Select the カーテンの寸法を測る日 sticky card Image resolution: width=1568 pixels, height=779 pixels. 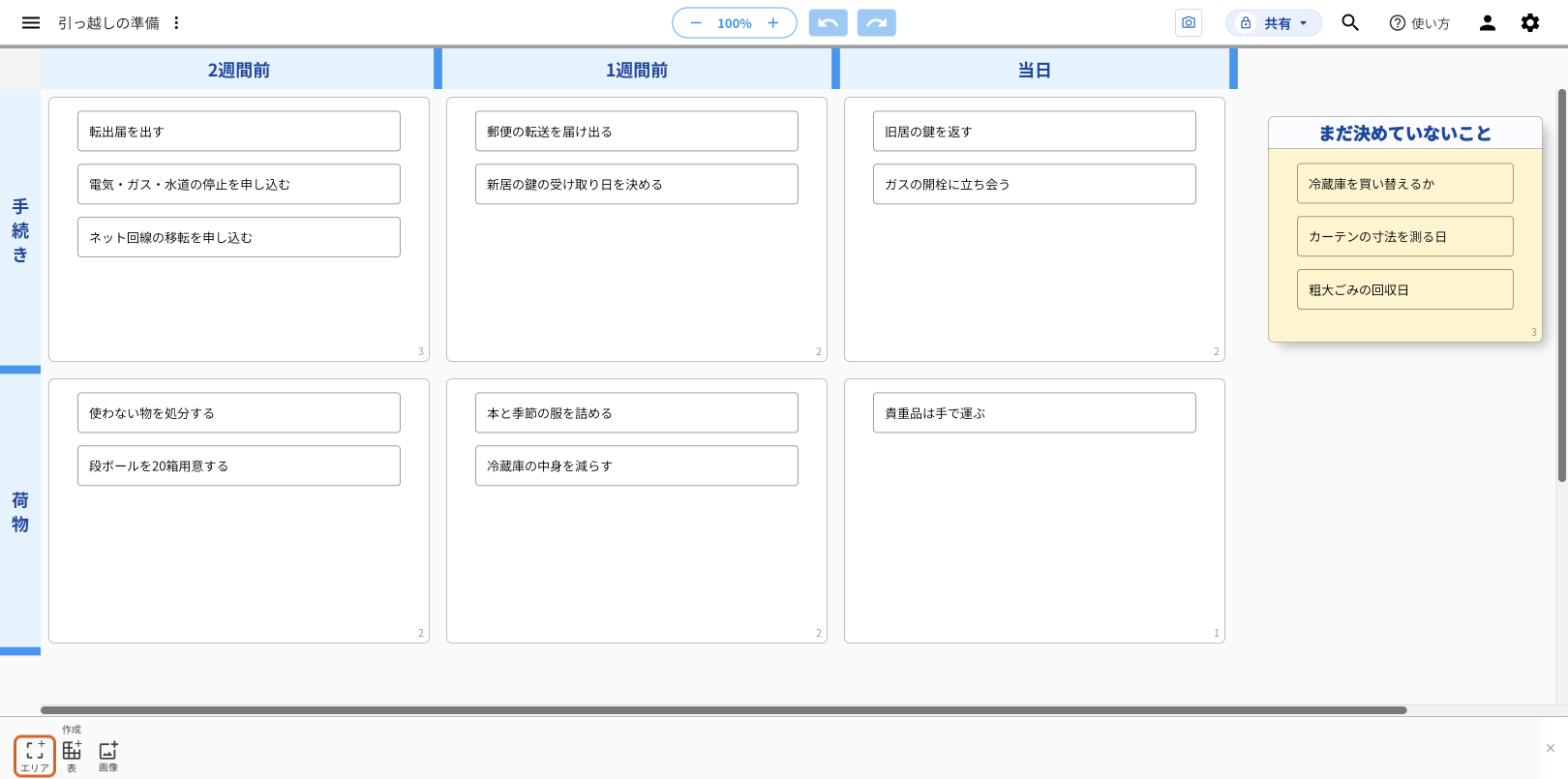[1405, 236]
